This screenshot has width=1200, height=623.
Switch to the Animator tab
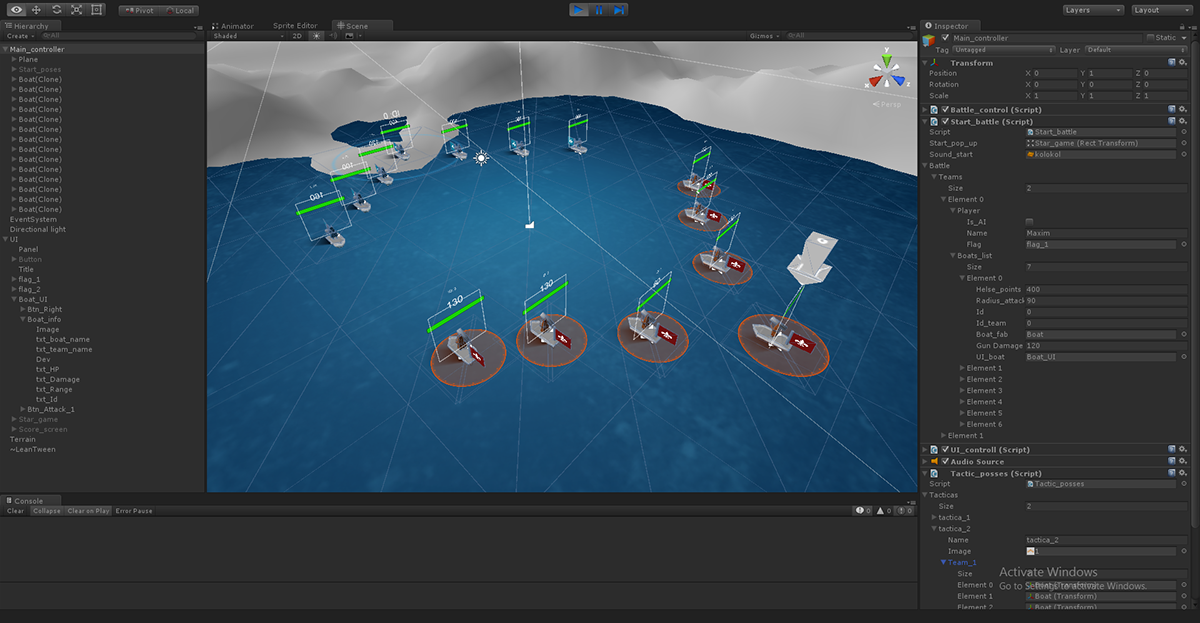pos(232,26)
